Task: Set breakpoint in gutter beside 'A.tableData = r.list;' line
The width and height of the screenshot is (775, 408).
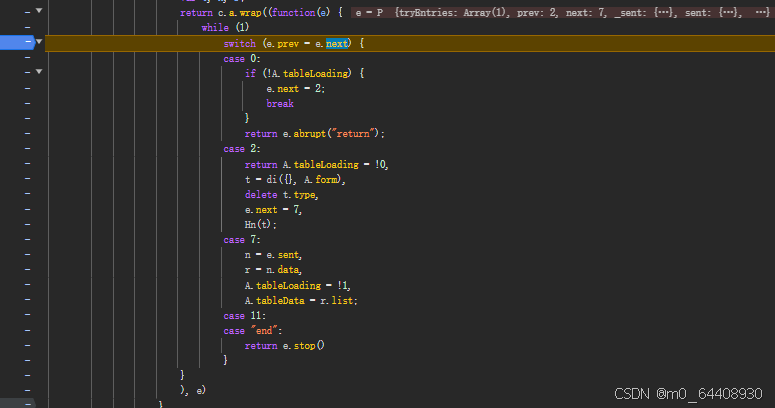Action: pos(28,300)
